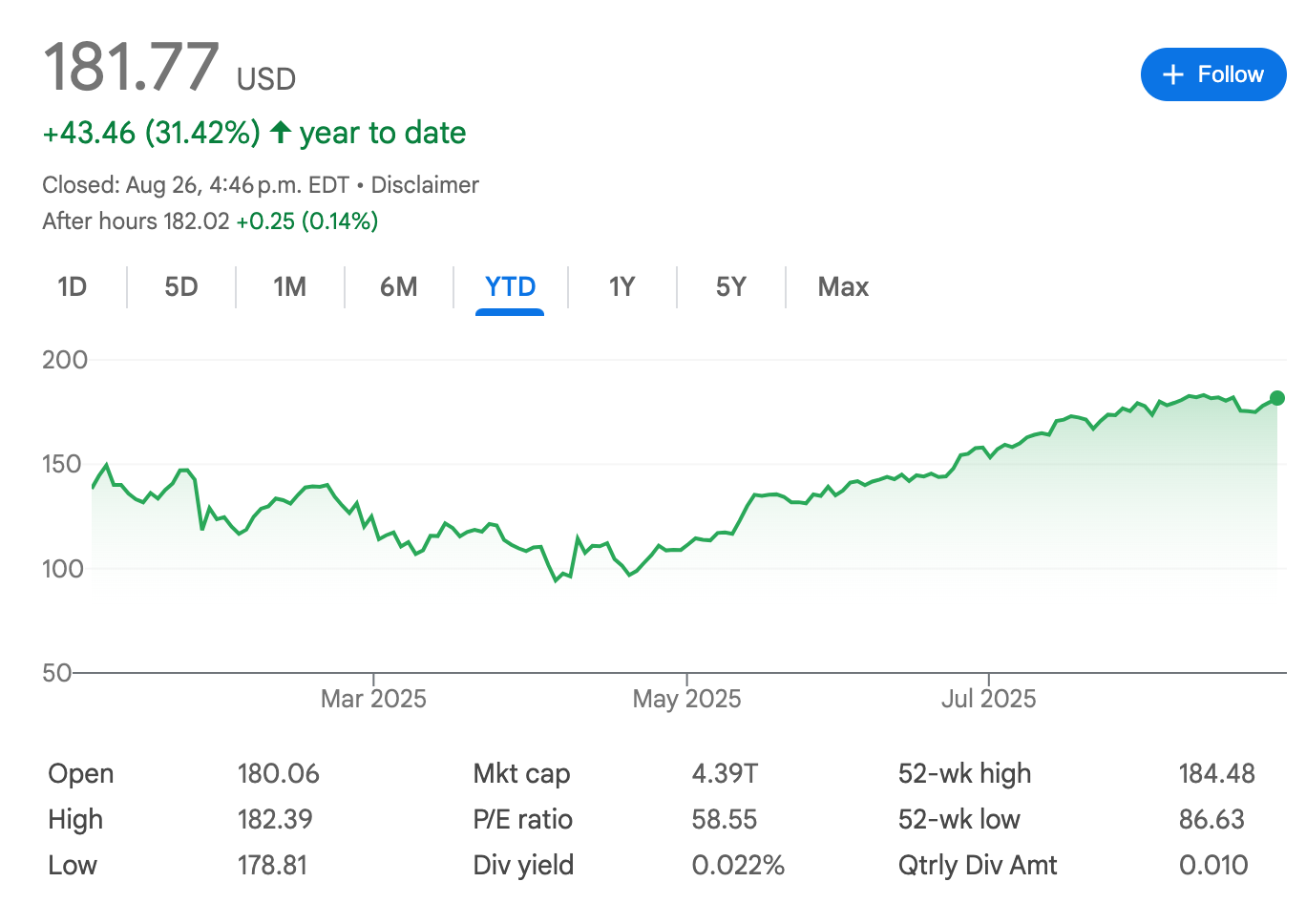Select the Max range tab
Image resolution: width=1306 pixels, height=924 pixels.
(843, 287)
